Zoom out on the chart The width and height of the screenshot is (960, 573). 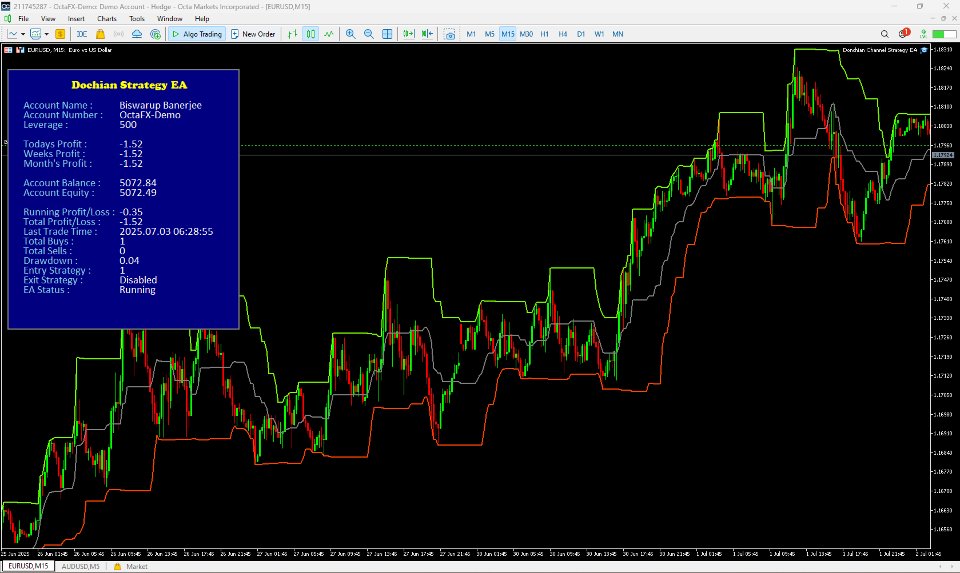(369, 34)
